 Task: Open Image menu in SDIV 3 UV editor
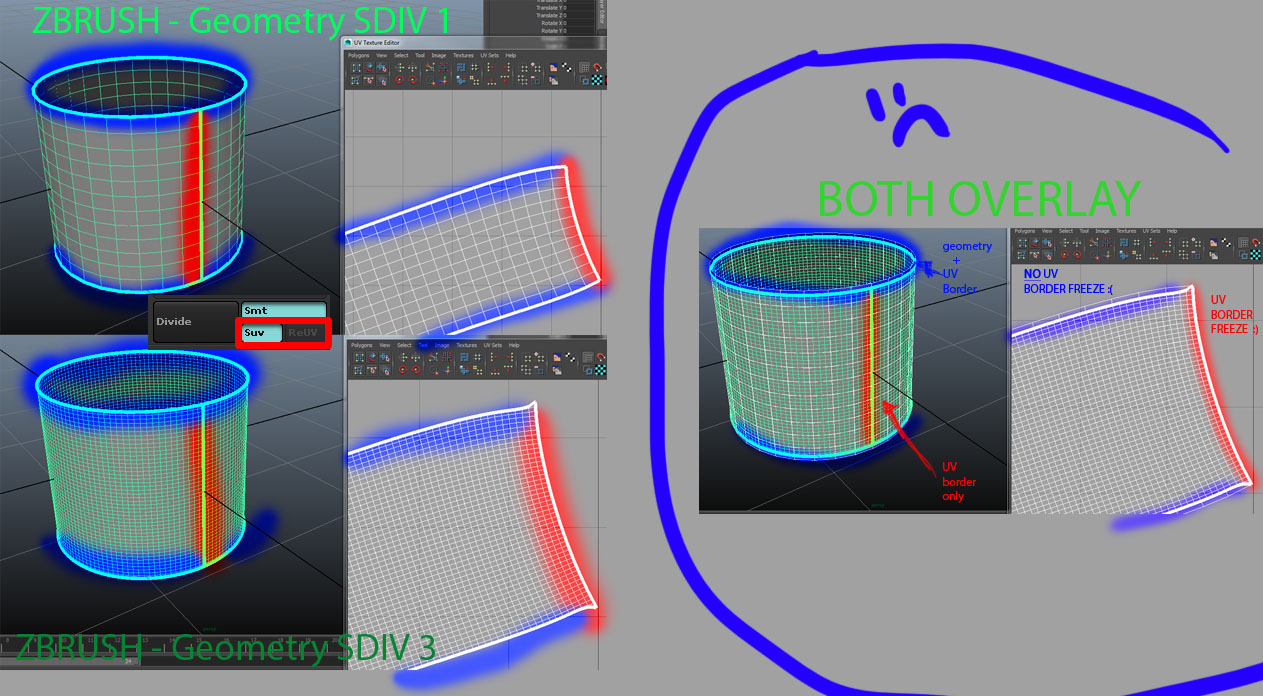coord(442,345)
